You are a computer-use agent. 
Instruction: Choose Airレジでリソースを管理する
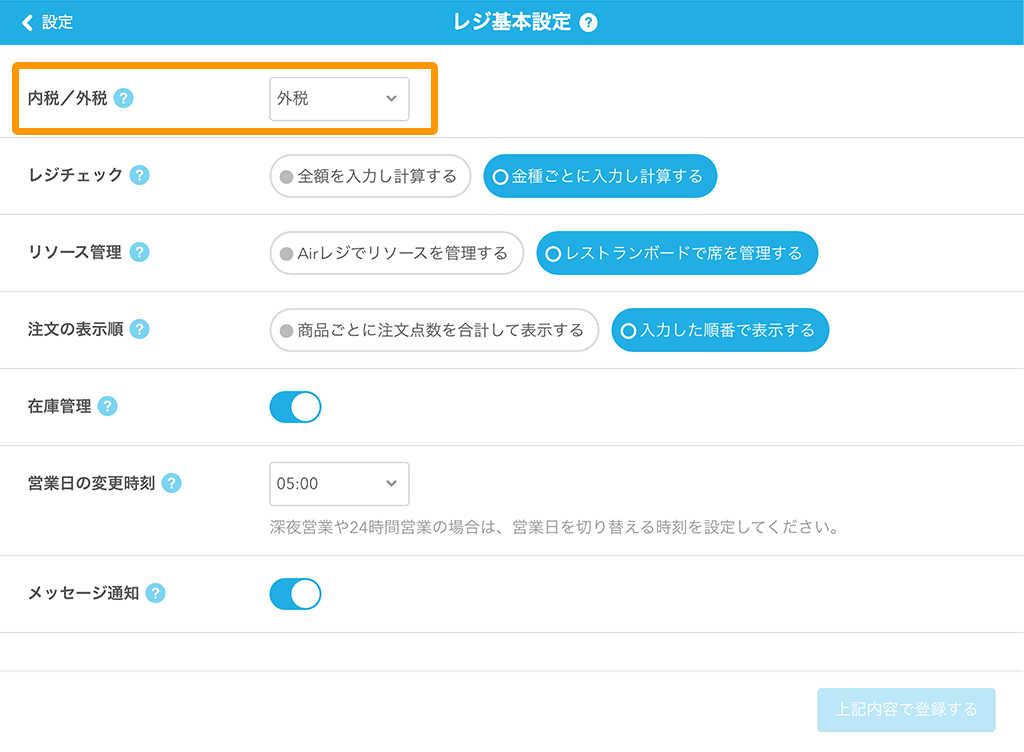pyautogui.click(x=396, y=253)
